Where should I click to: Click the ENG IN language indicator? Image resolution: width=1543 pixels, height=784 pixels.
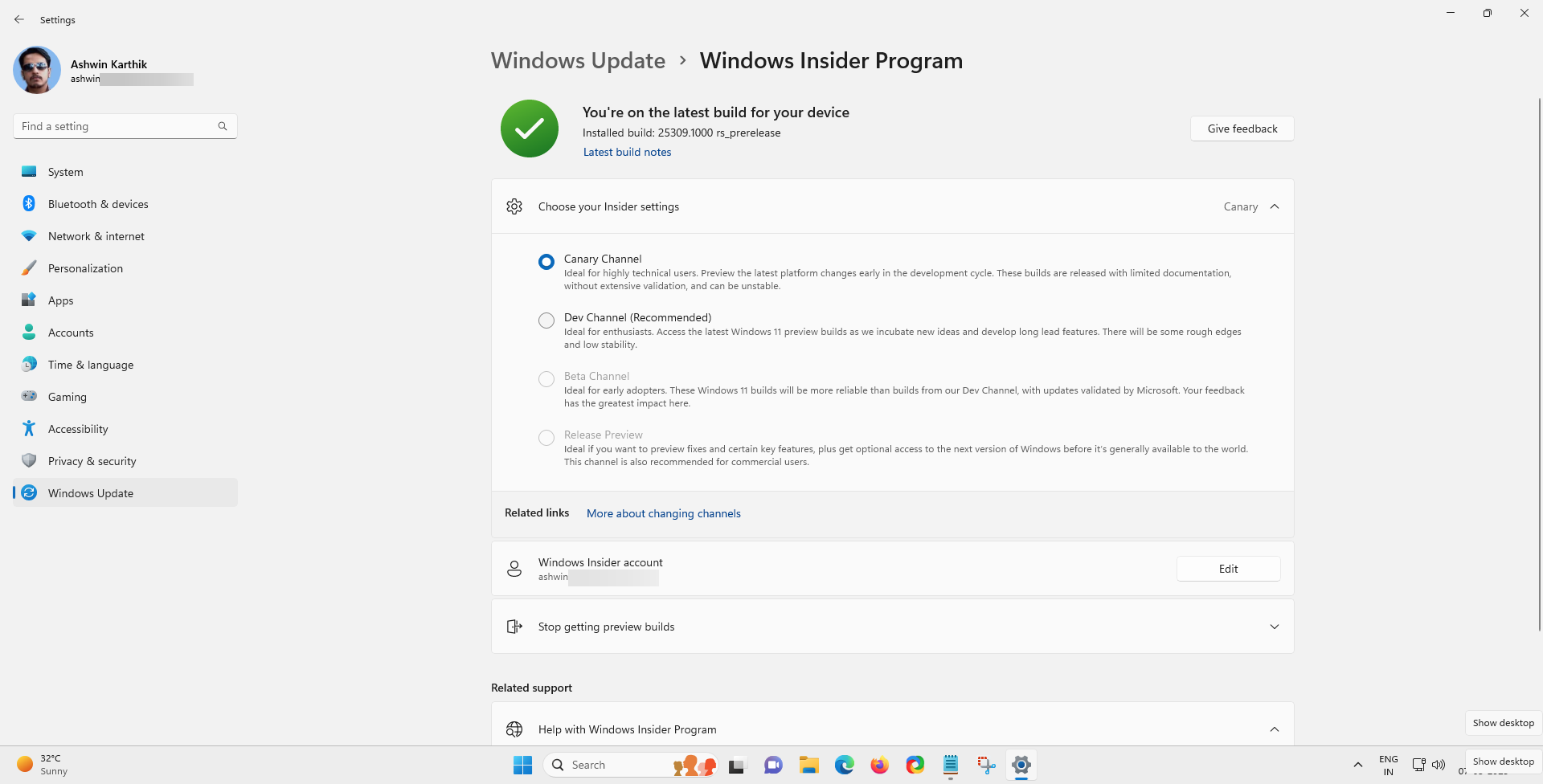(x=1388, y=765)
